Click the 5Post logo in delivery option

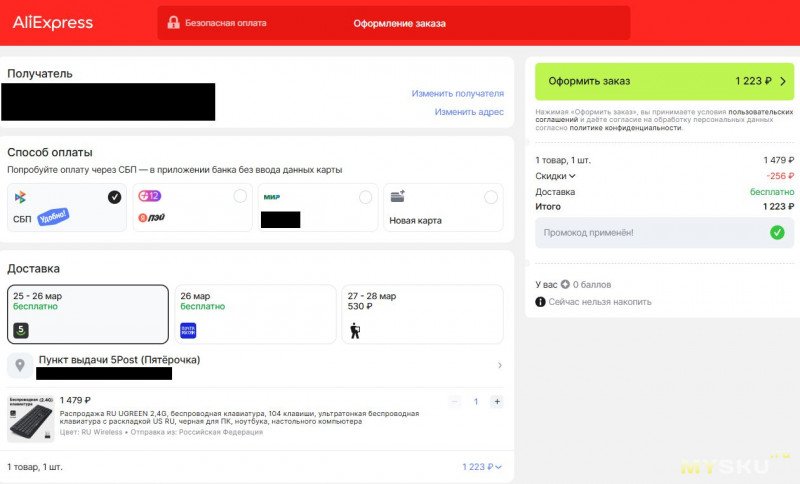21,329
